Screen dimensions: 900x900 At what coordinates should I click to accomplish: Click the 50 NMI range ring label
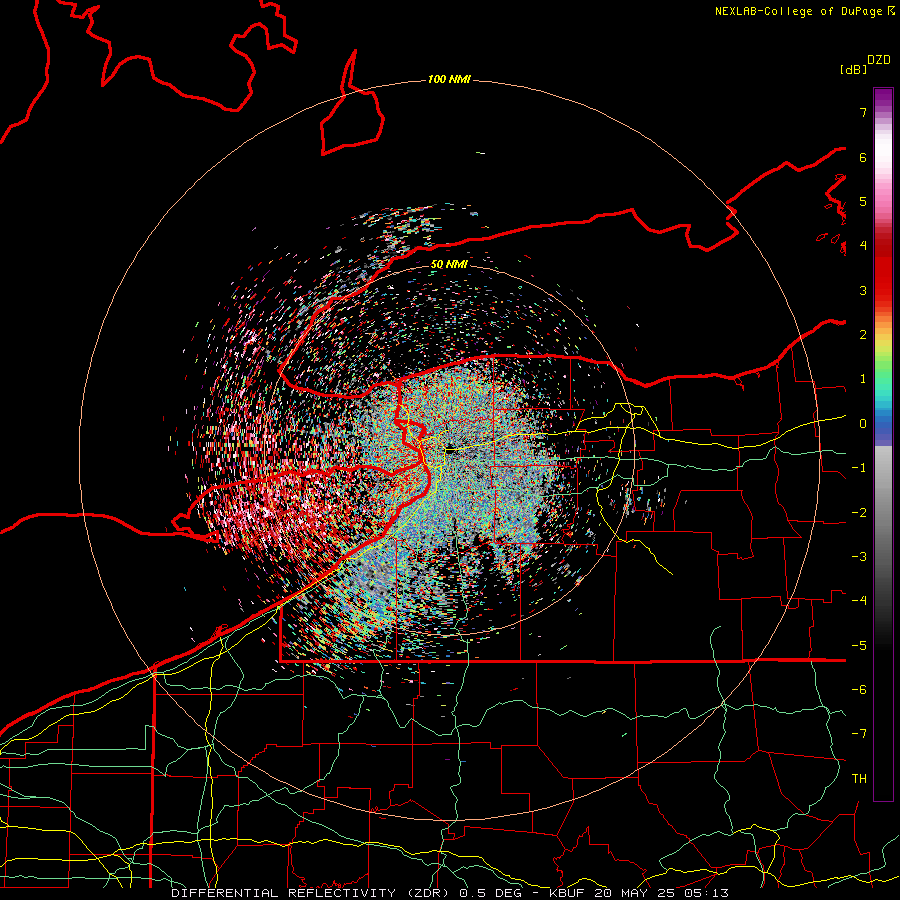click(x=449, y=265)
